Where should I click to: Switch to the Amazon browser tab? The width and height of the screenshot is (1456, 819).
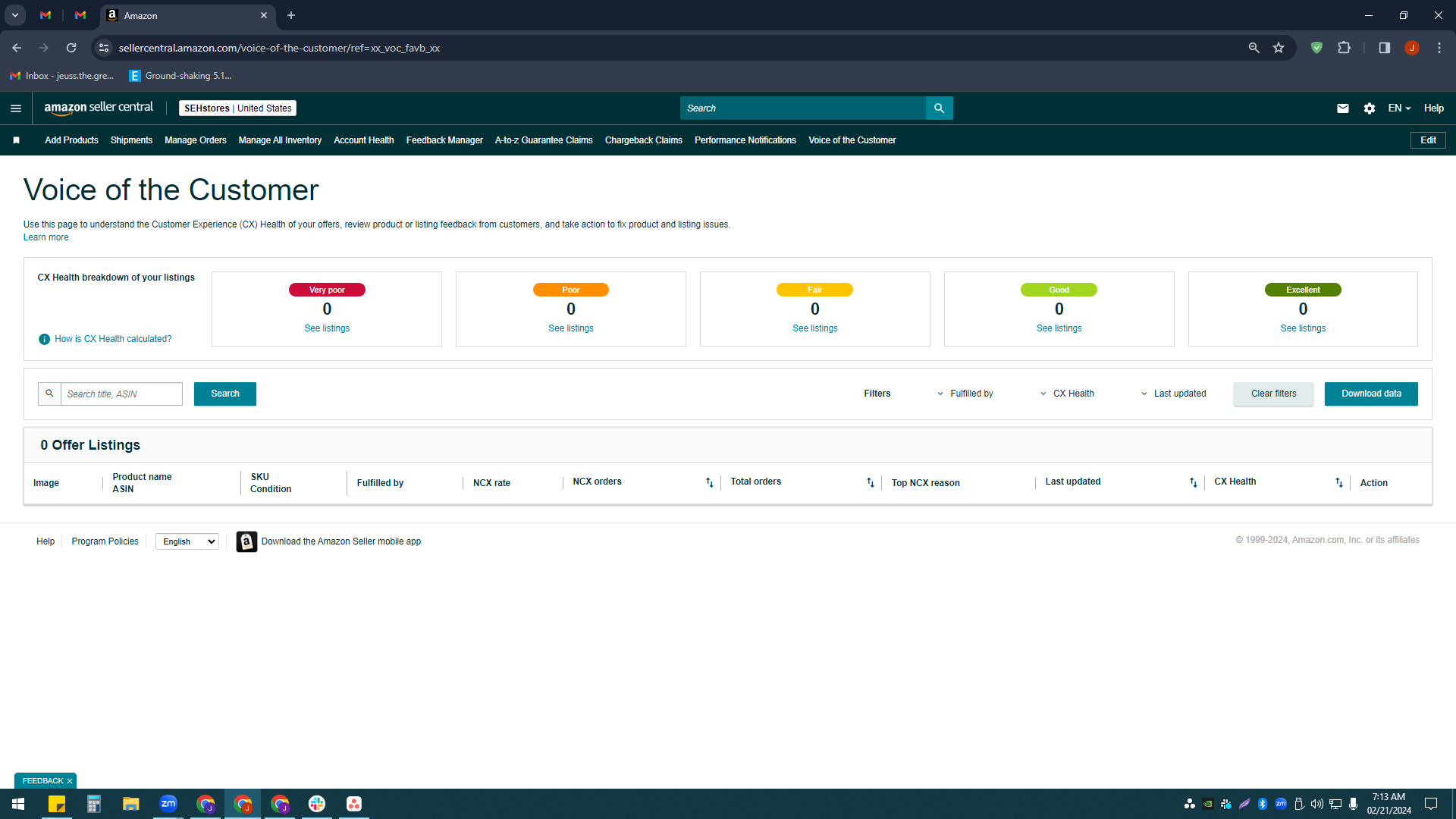point(187,15)
